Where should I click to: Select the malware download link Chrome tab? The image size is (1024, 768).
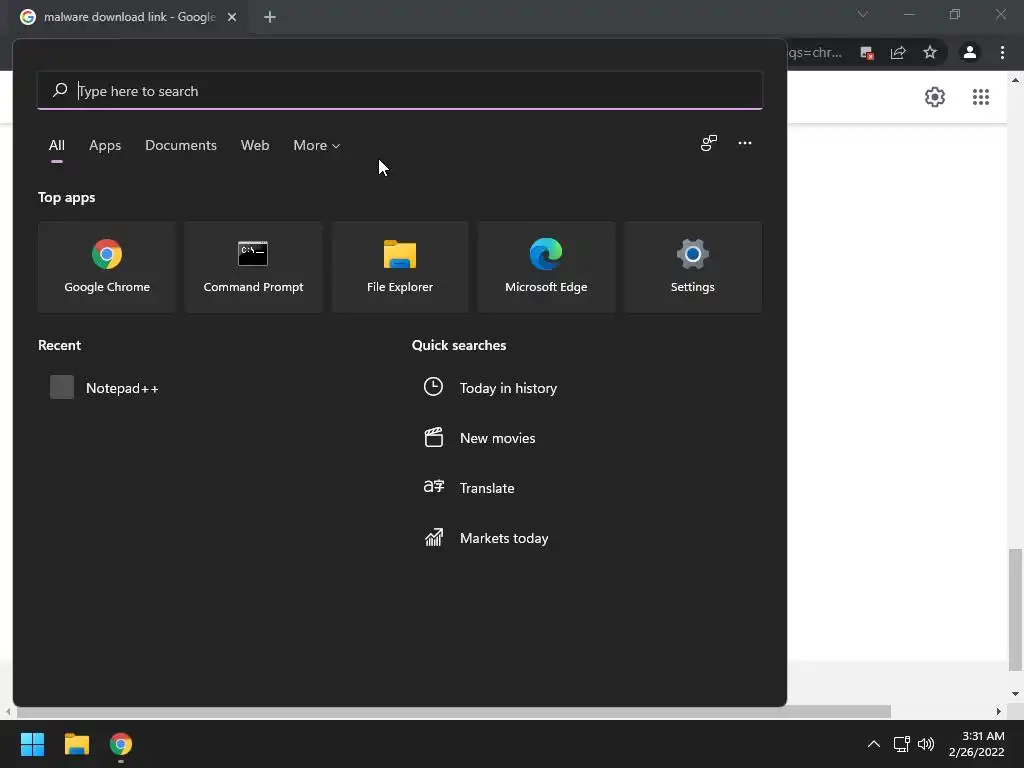click(x=129, y=17)
